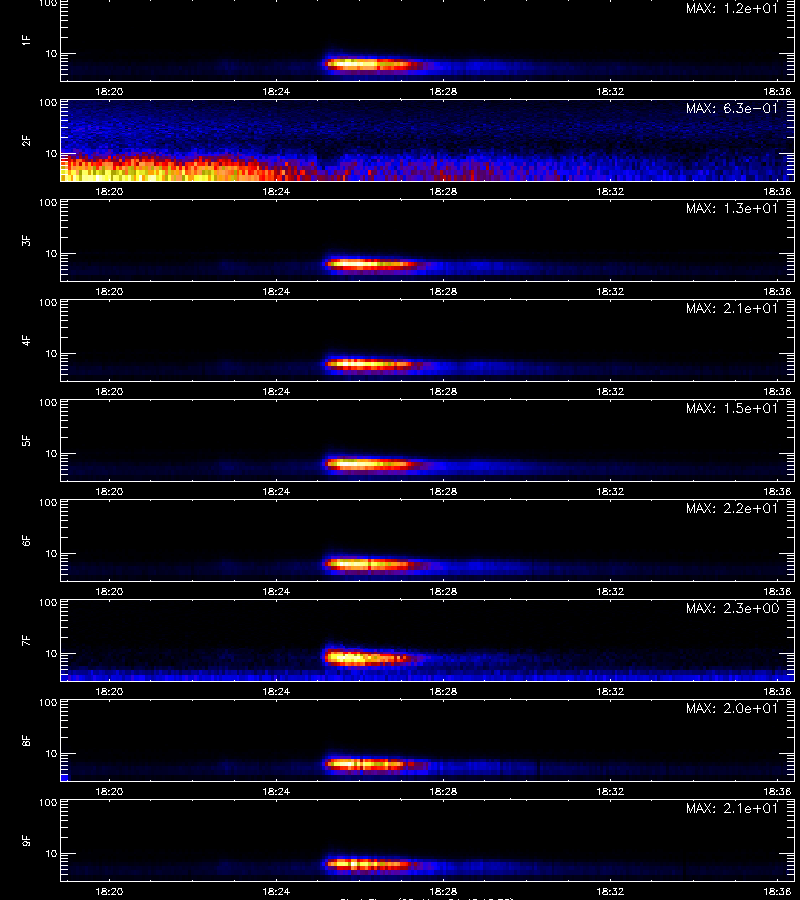
Task: Click the 10 y-axis tick of panel 4F
Action: coord(51,354)
